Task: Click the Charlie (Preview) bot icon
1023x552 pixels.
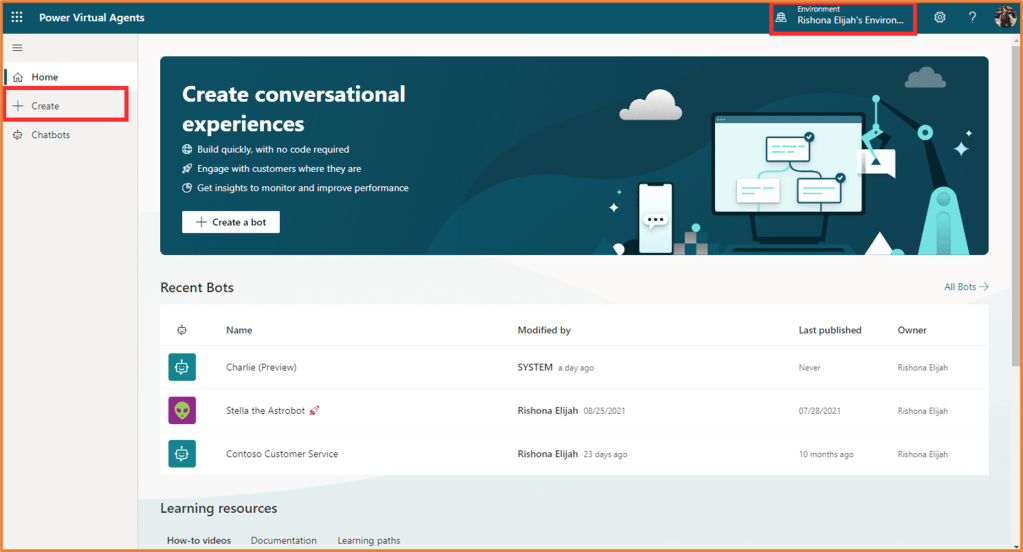Action: [x=182, y=367]
